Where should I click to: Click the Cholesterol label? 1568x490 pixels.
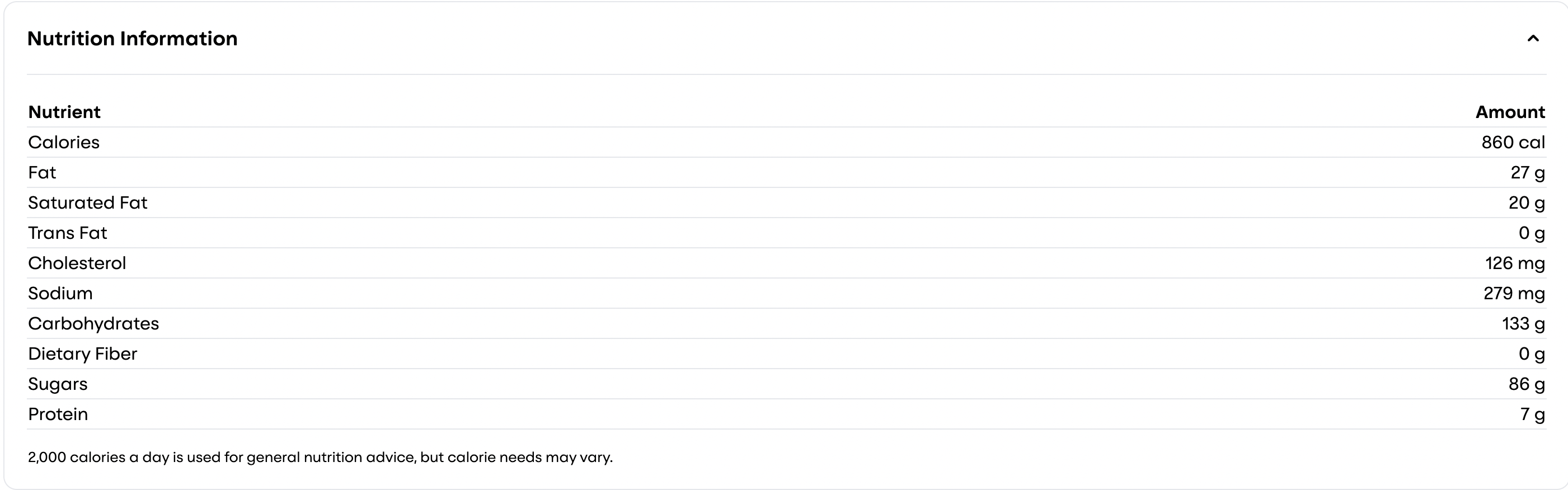[x=77, y=263]
